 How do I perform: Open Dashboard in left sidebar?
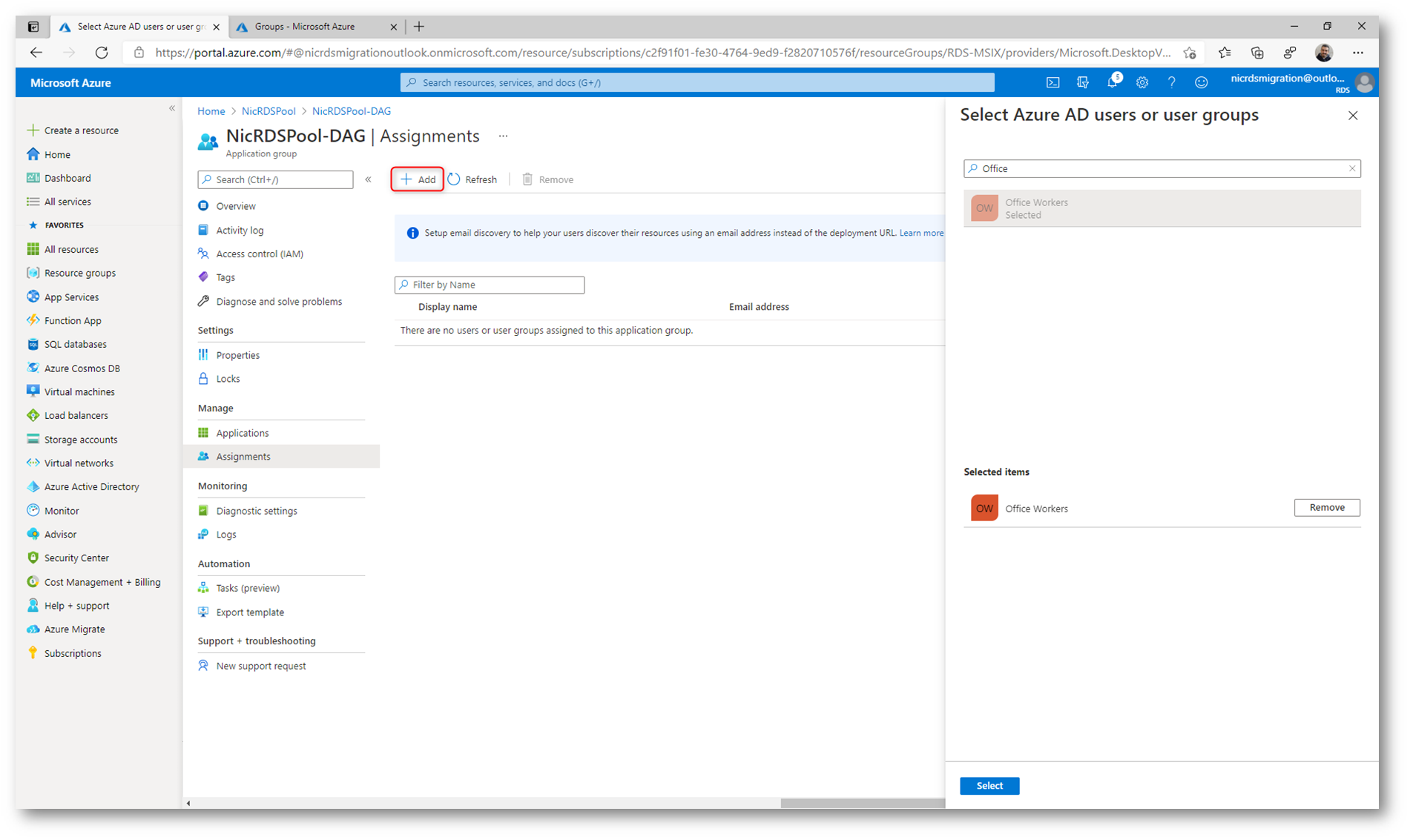[x=67, y=178]
